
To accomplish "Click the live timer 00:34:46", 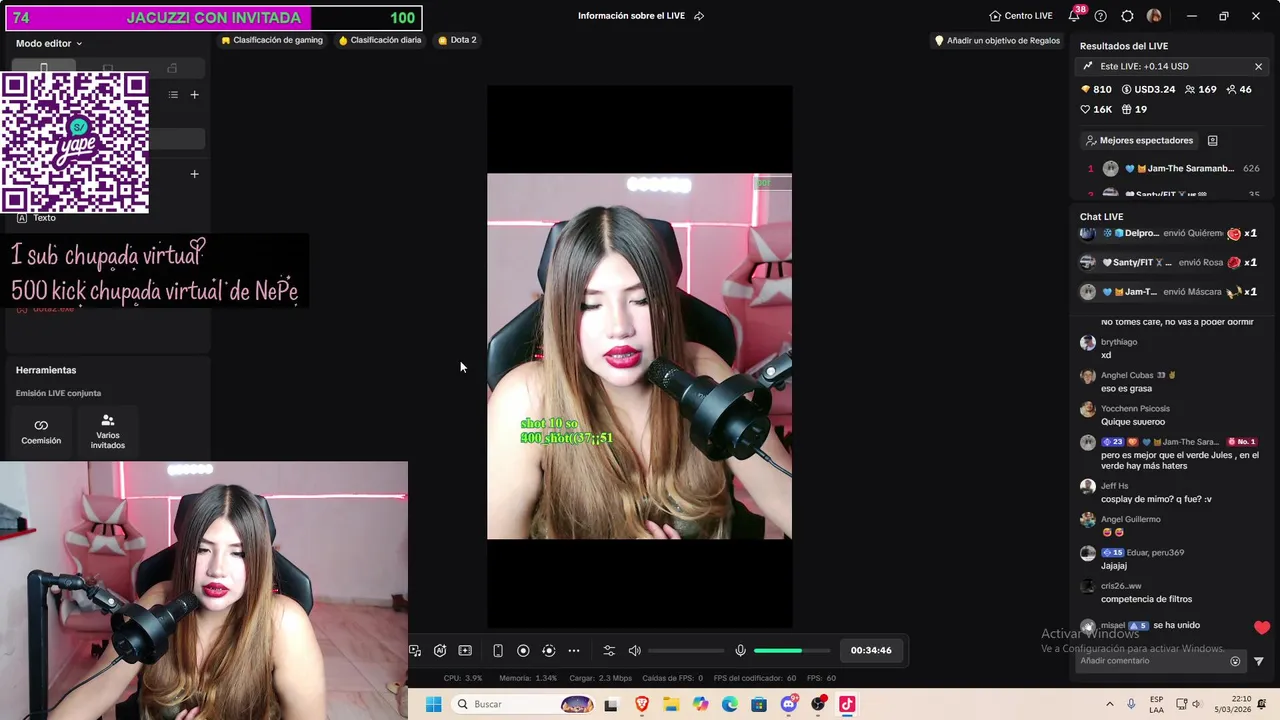I will (871, 651).
